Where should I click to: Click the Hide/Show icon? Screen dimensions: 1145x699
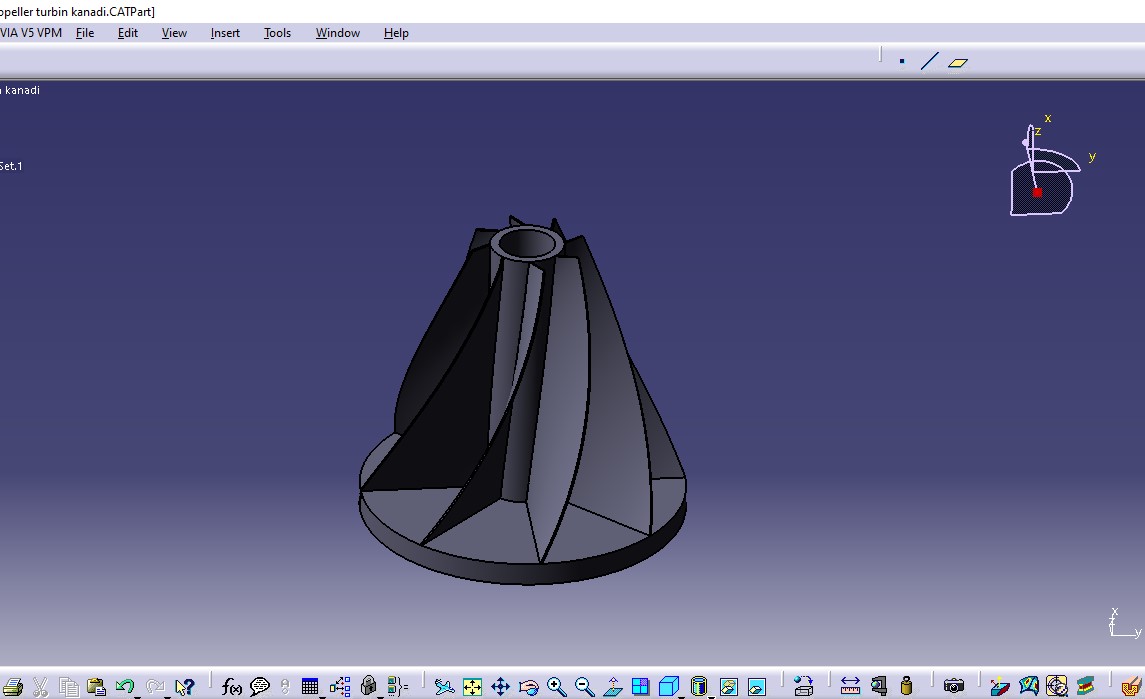728,687
